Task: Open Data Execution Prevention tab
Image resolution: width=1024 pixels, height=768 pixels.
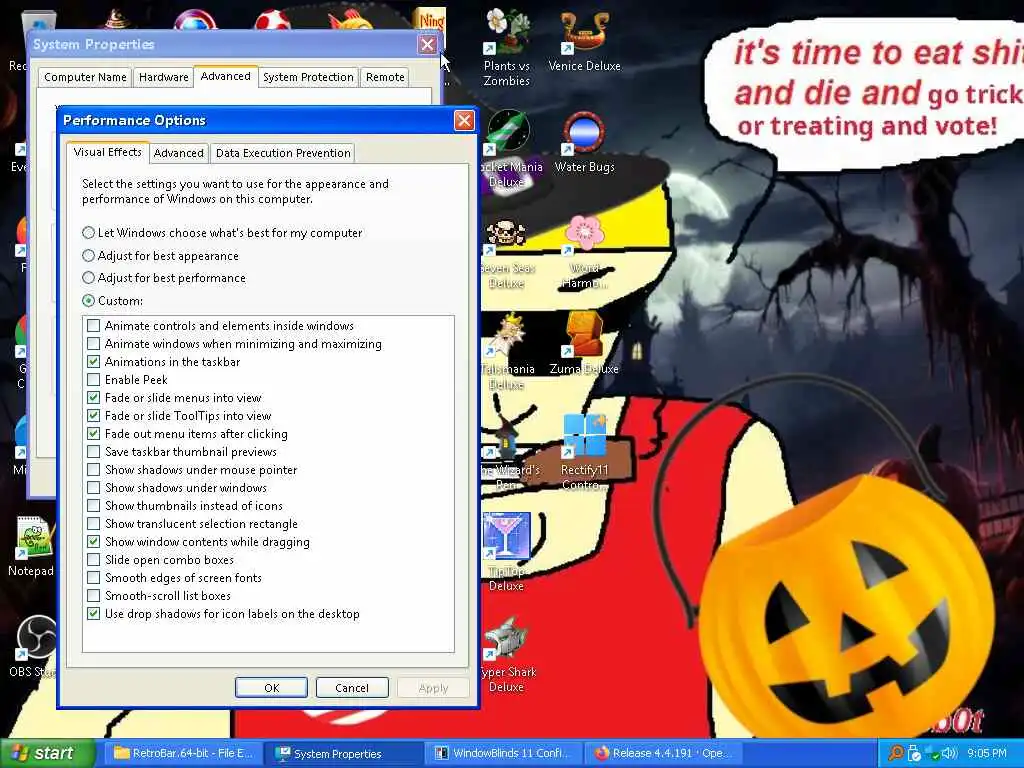Action: (283, 153)
